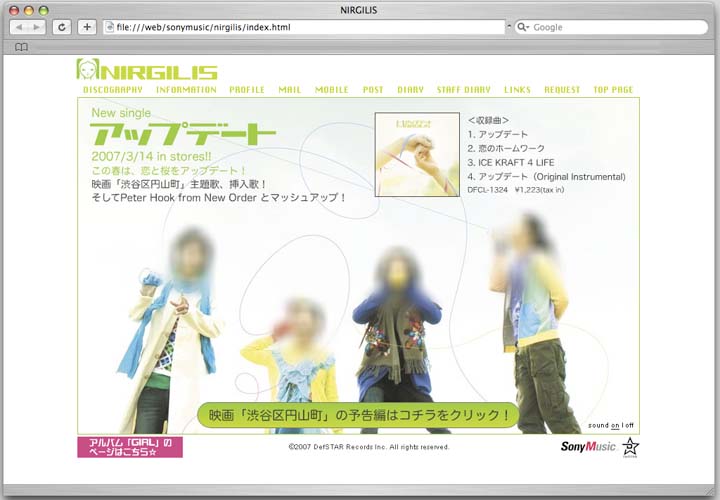Viewport: 720px width, 500px height.
Task: Open the DISCOGRAPHY menu item
Action: pyautogui.click(x=112, y=90)
